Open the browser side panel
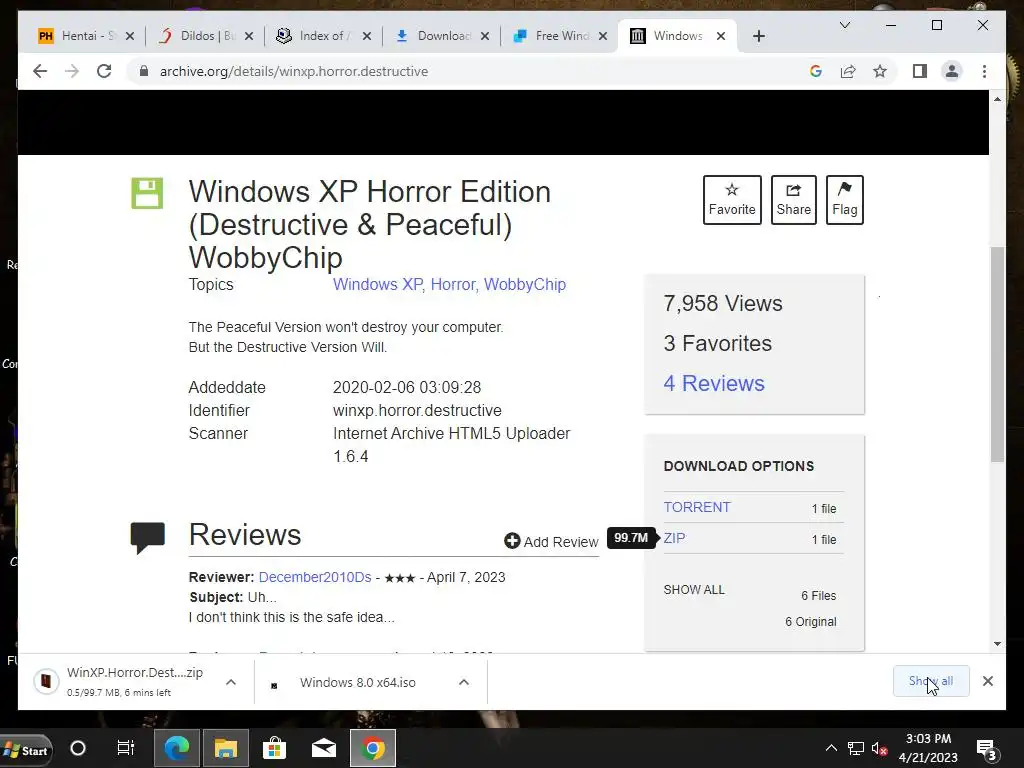 [x=920, y=71]
